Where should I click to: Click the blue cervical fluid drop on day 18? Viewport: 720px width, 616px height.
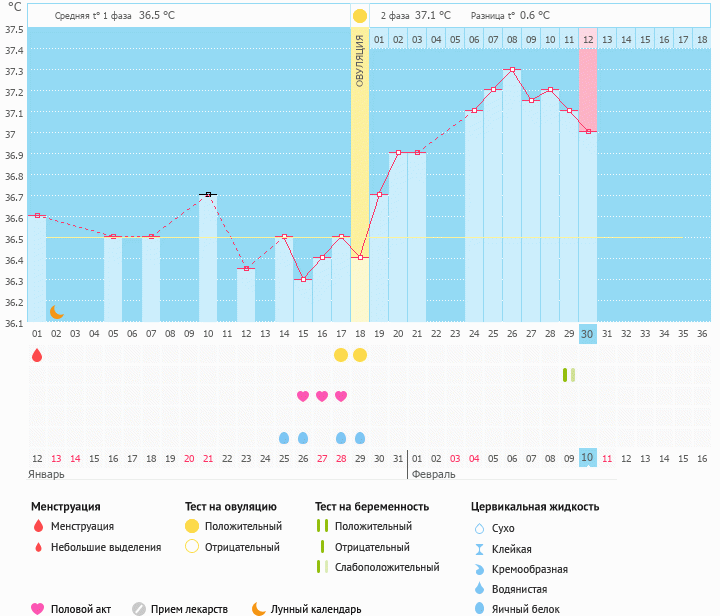coord(360,438)
